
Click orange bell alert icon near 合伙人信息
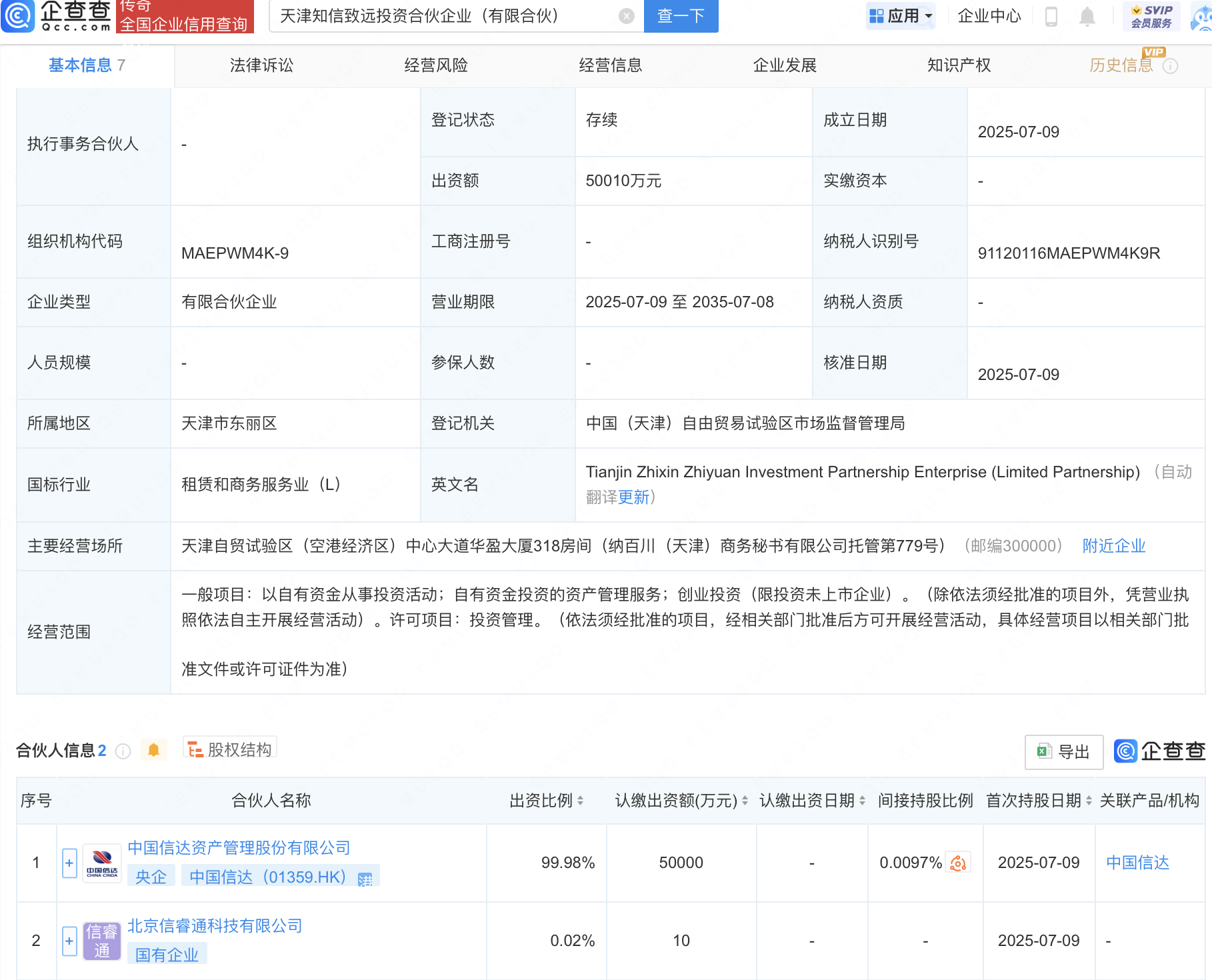point(153,750)
